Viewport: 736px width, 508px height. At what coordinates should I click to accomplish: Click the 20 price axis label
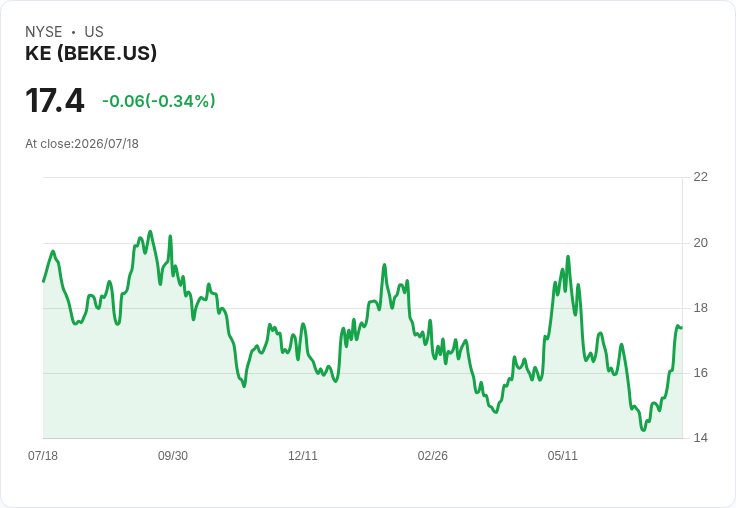[x=700, y=243]
